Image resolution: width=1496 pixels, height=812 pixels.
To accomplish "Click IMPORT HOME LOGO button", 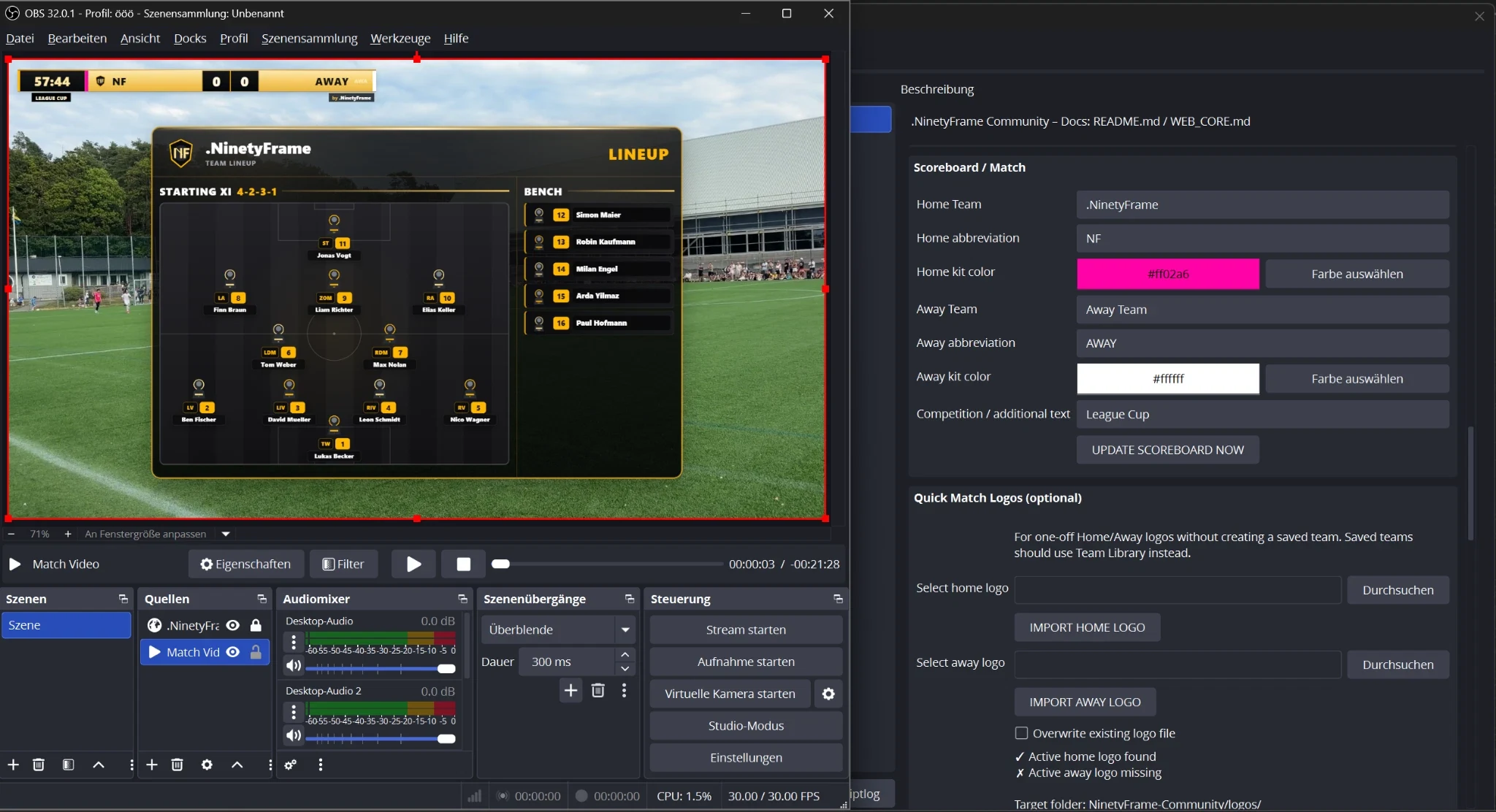I will [x=1087, y=627].
